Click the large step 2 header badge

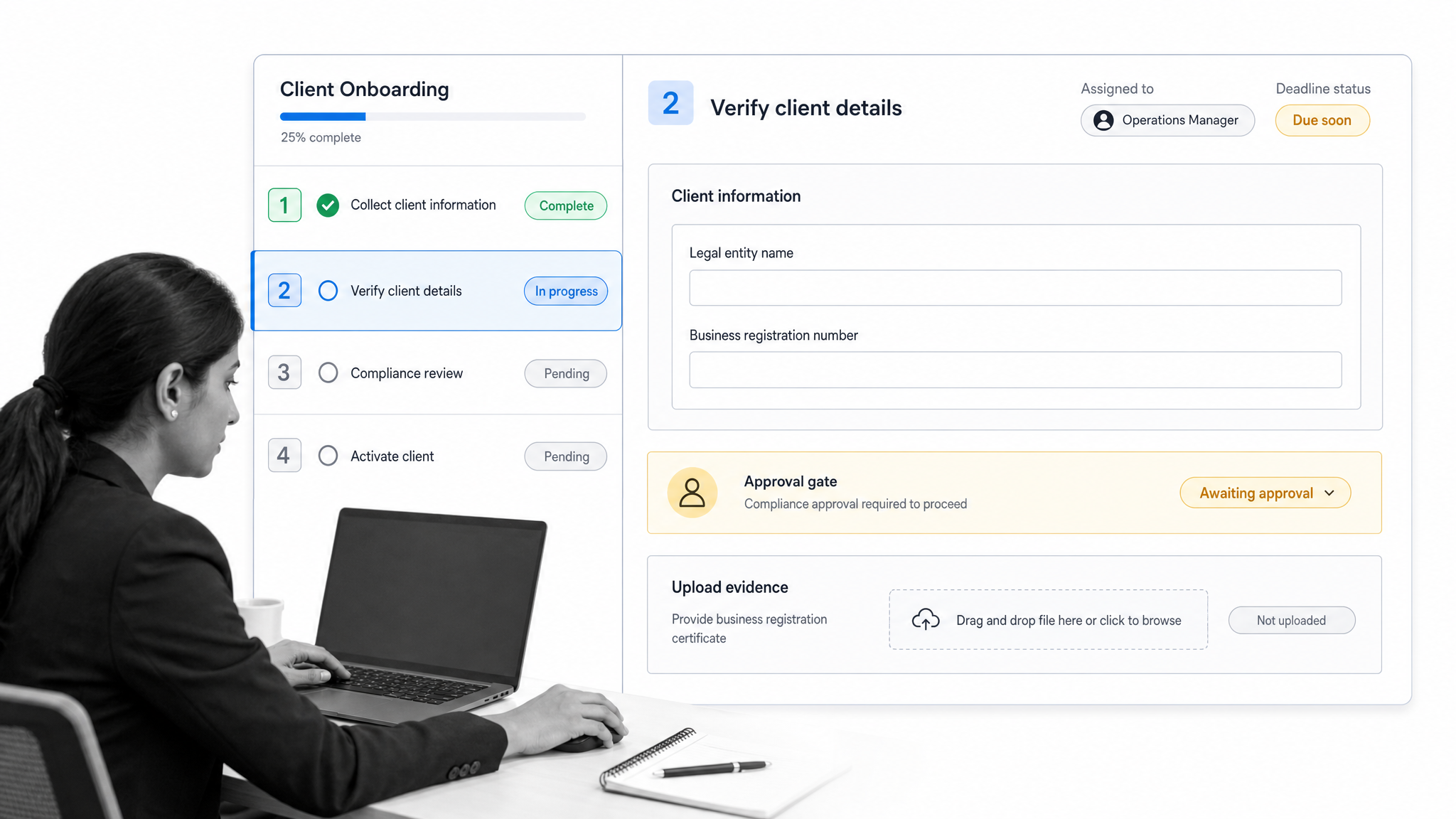point(670,103)
